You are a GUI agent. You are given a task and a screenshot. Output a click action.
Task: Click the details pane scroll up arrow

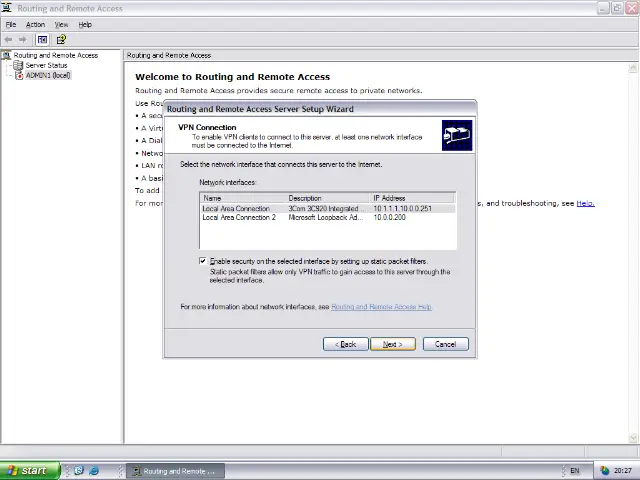(633, 67)
